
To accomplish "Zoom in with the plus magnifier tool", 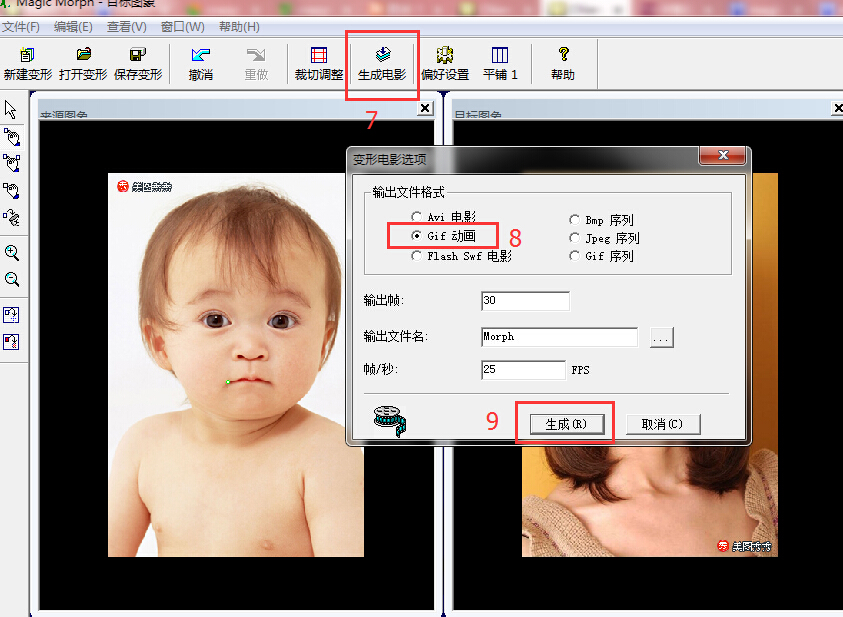I will coord(11,253).
